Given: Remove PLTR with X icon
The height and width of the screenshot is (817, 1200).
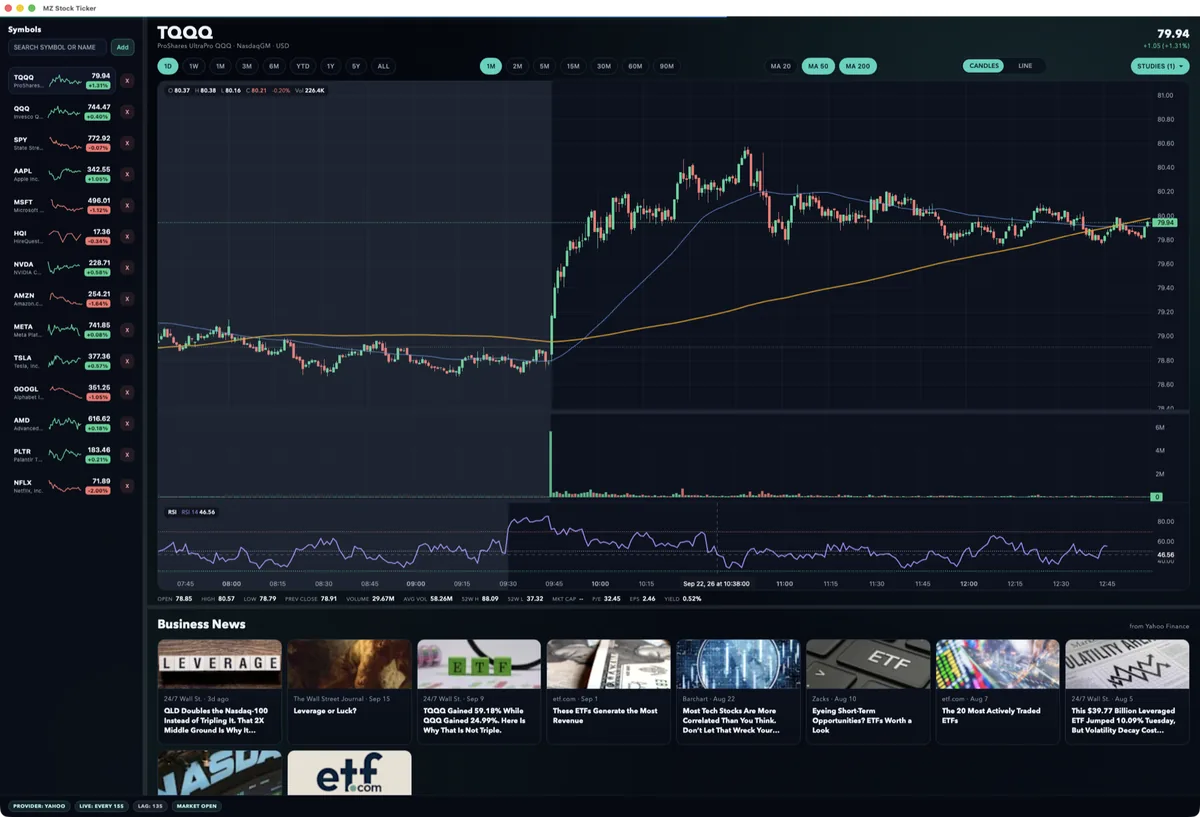Looking at the screenshot, I should tap(127, 455).
